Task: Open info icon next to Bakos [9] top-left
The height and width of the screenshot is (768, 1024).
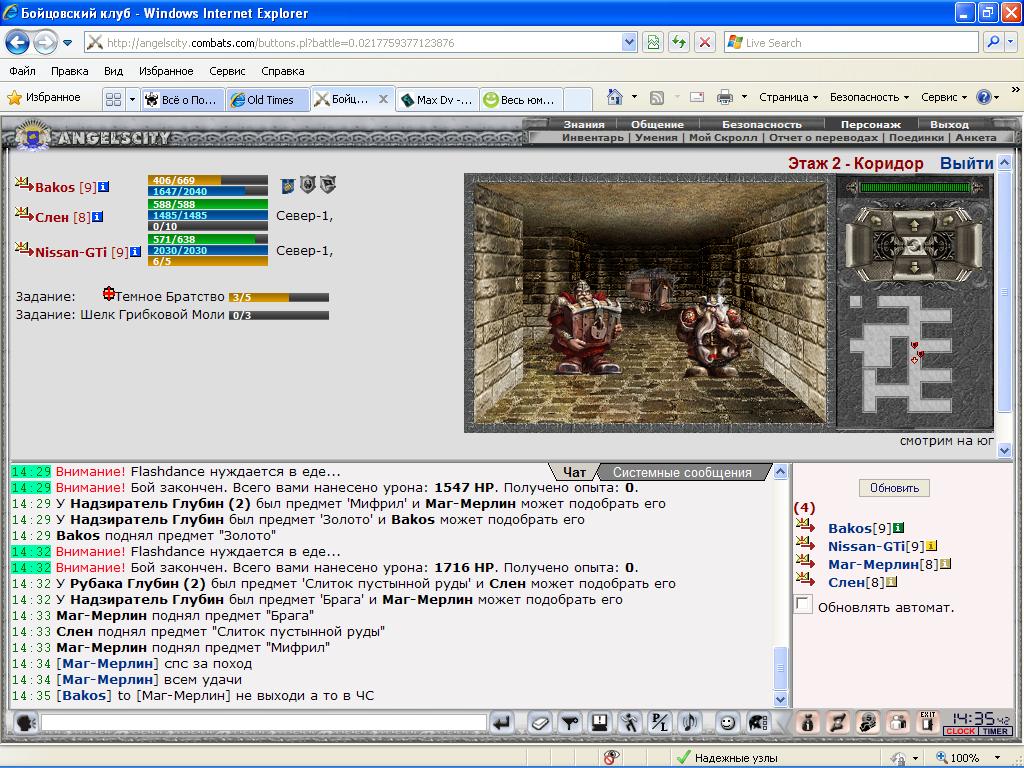Action: (104, 187)
